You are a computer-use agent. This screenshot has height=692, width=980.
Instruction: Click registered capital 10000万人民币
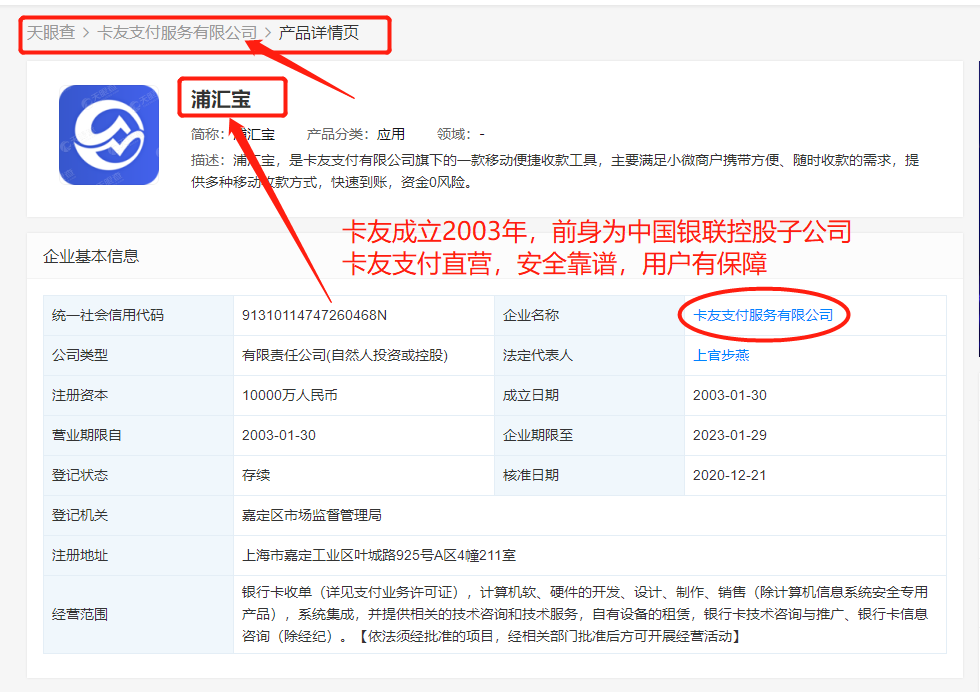[x=290, y=395]
